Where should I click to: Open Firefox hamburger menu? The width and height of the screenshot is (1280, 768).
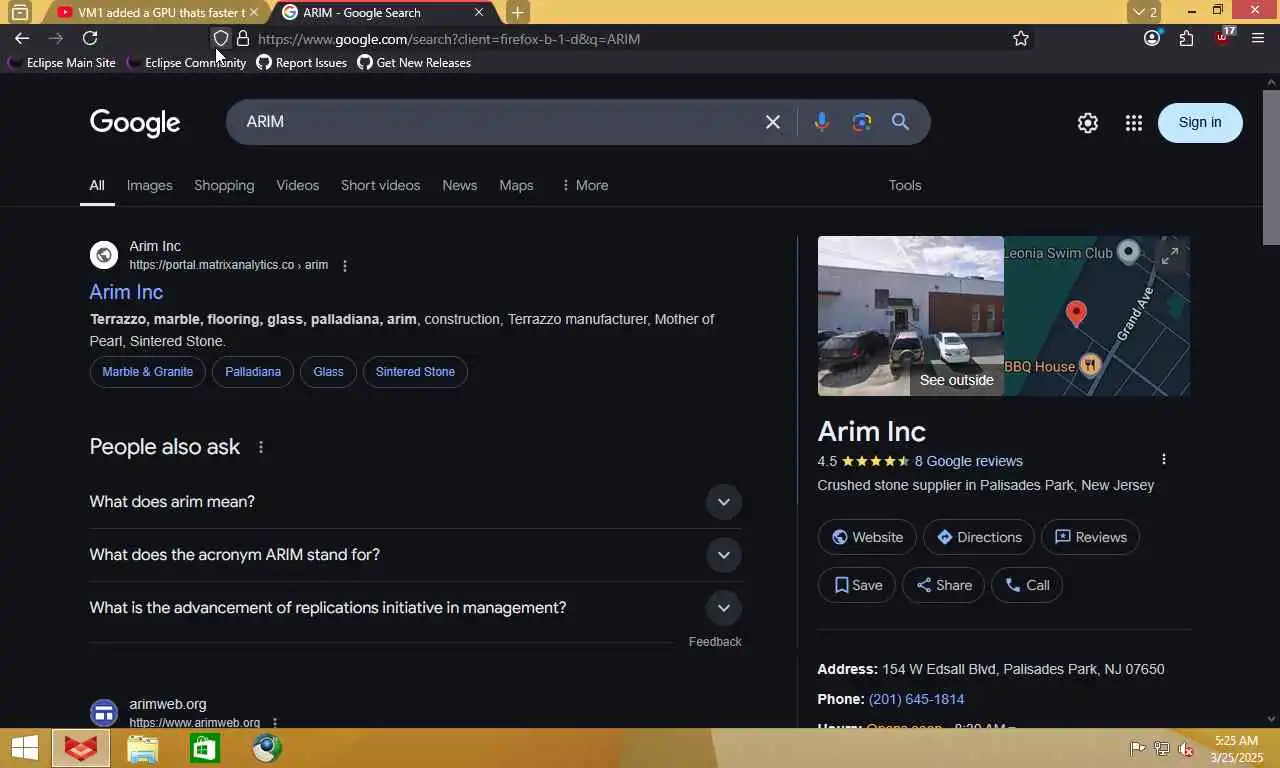[x=1258, y=38]
